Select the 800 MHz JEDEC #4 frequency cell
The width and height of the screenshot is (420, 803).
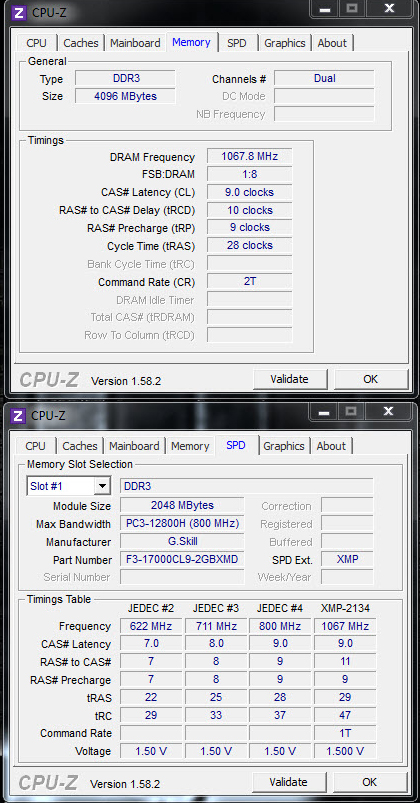click(x=280, y=626)
